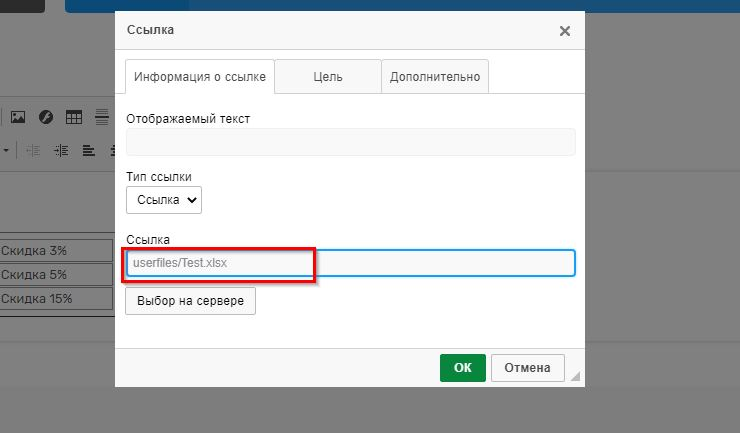Screen dimensions: 740x433
Task: Switch to the Цель tab
Action: (328, 77)
